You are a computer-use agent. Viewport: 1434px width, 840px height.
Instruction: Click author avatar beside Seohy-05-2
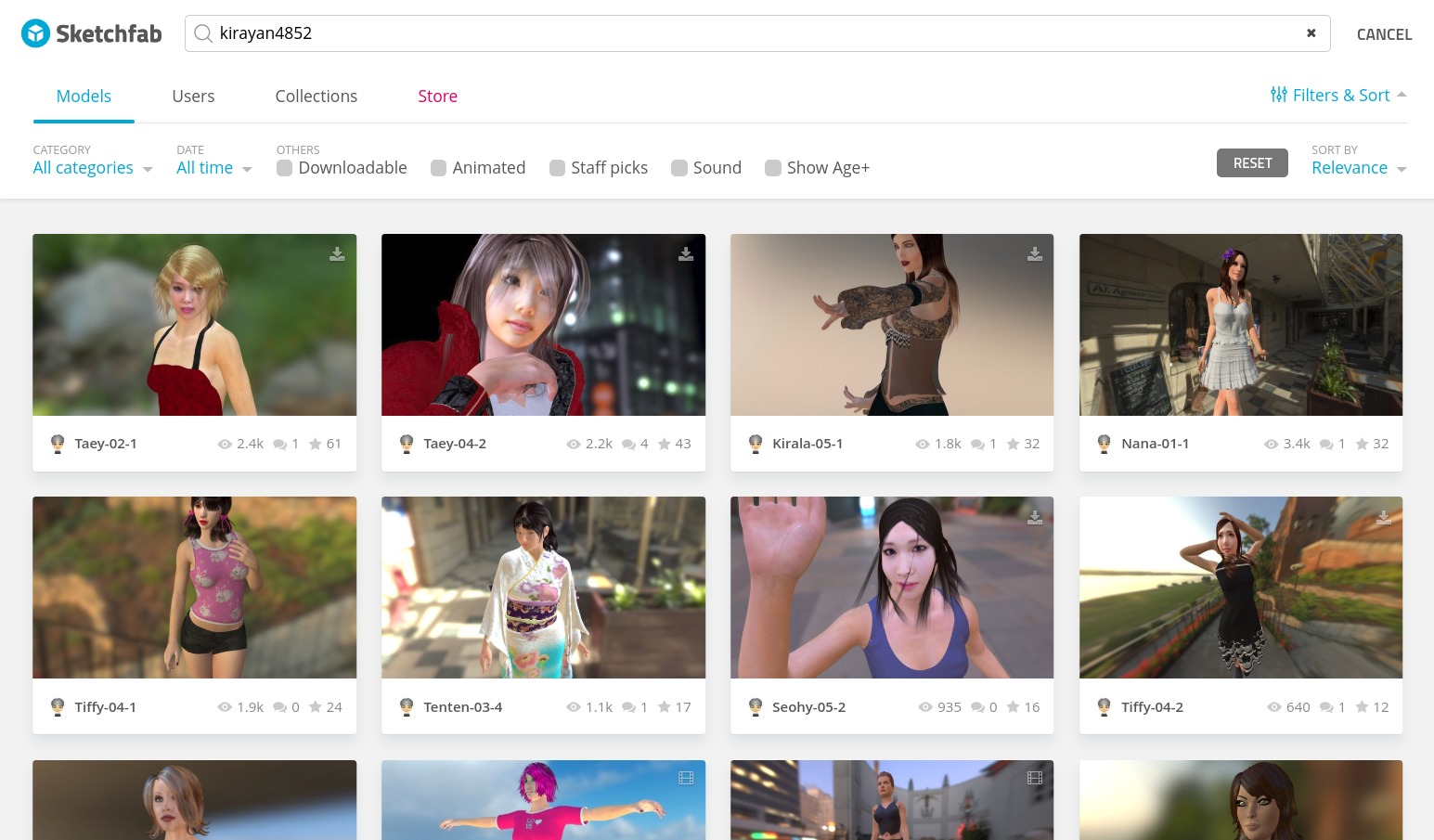tap(756, 707)
